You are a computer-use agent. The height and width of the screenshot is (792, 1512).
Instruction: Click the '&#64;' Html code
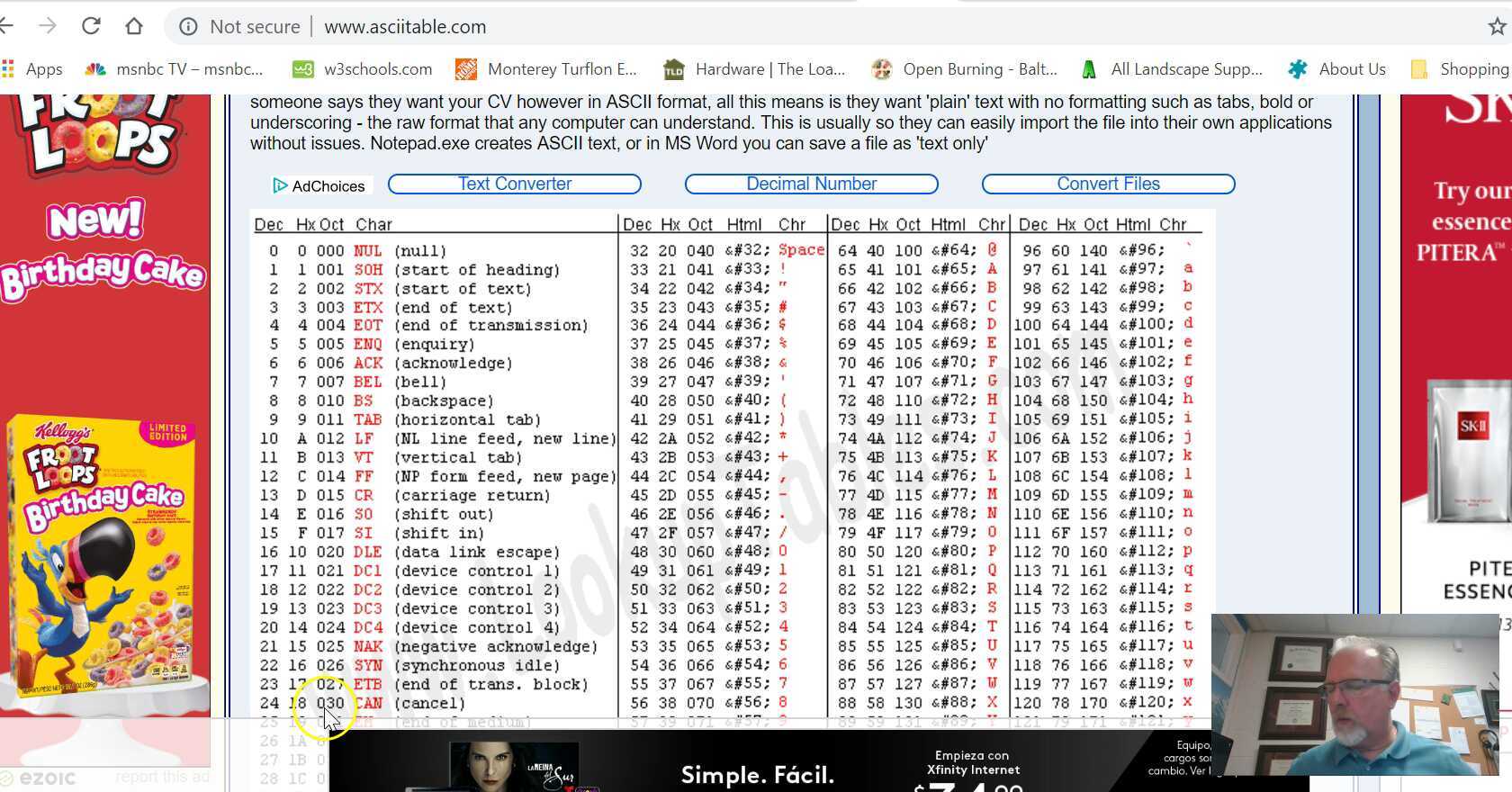click(x=954, y=250)
